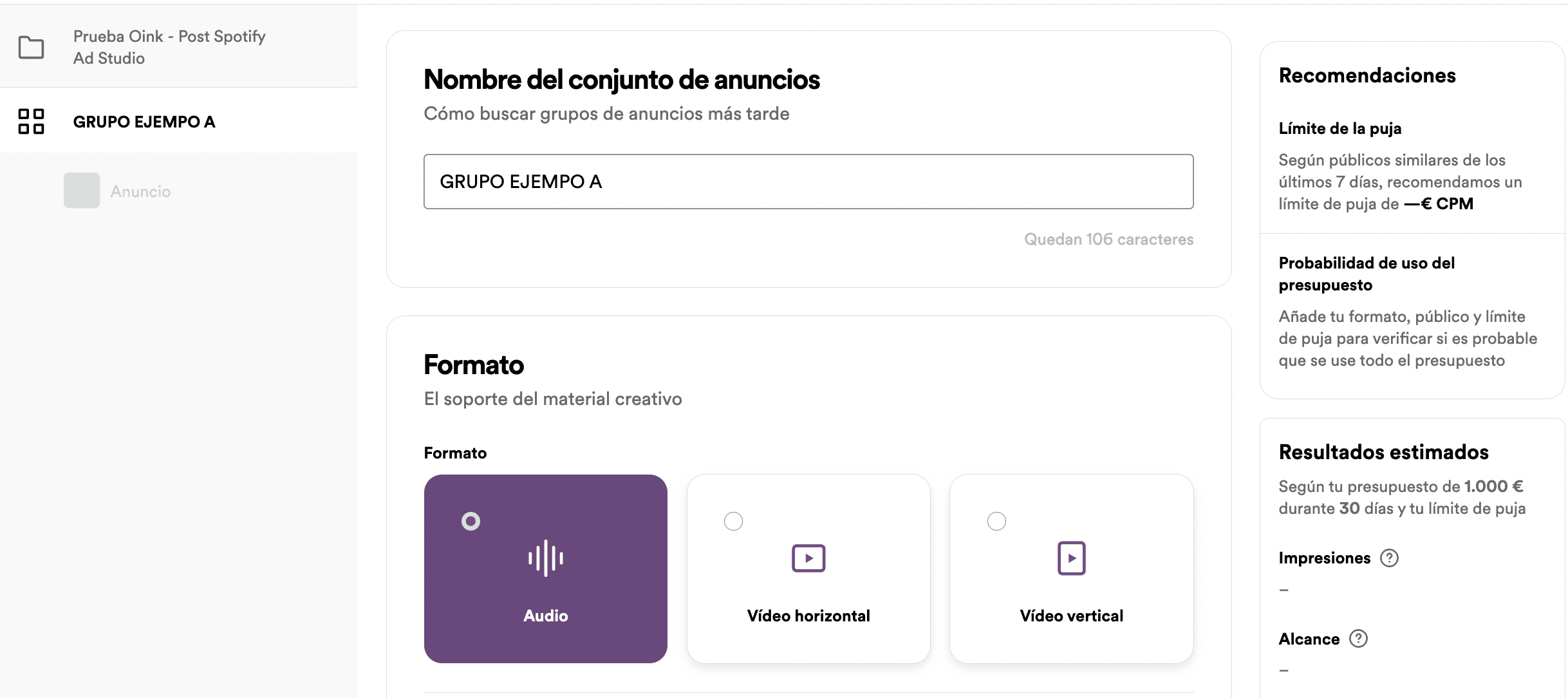Click the Vídeo vertical play icon
The image size is (1568, 698).
(1070, 558)
